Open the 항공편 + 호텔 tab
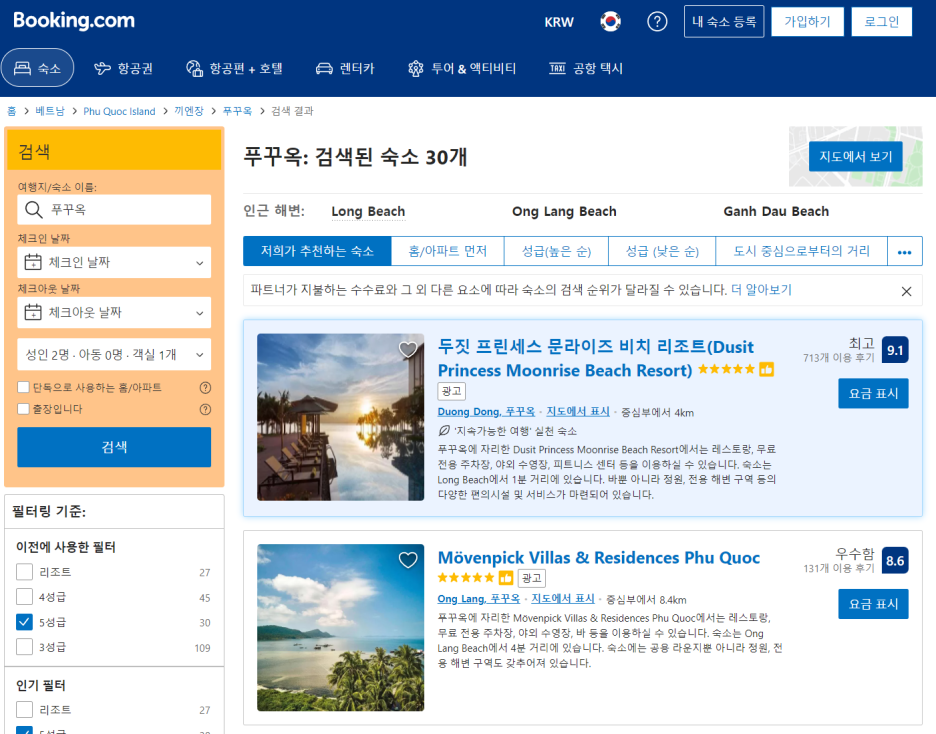 pos(235,69)
